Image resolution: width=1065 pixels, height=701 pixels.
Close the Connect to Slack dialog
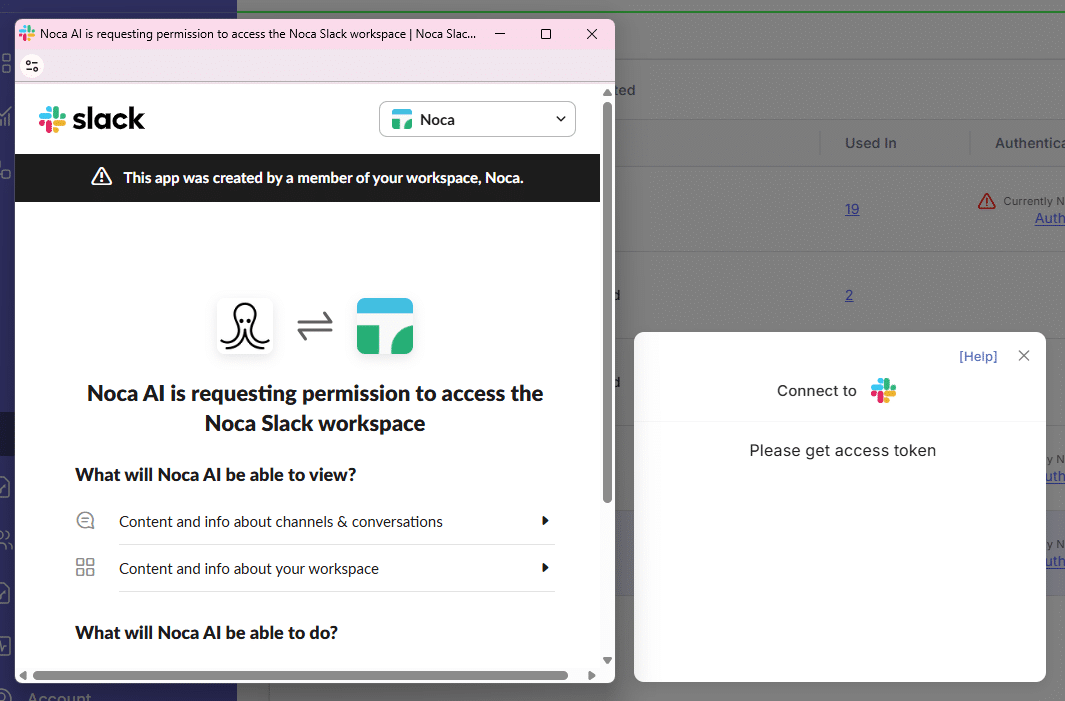point(1024,356)
